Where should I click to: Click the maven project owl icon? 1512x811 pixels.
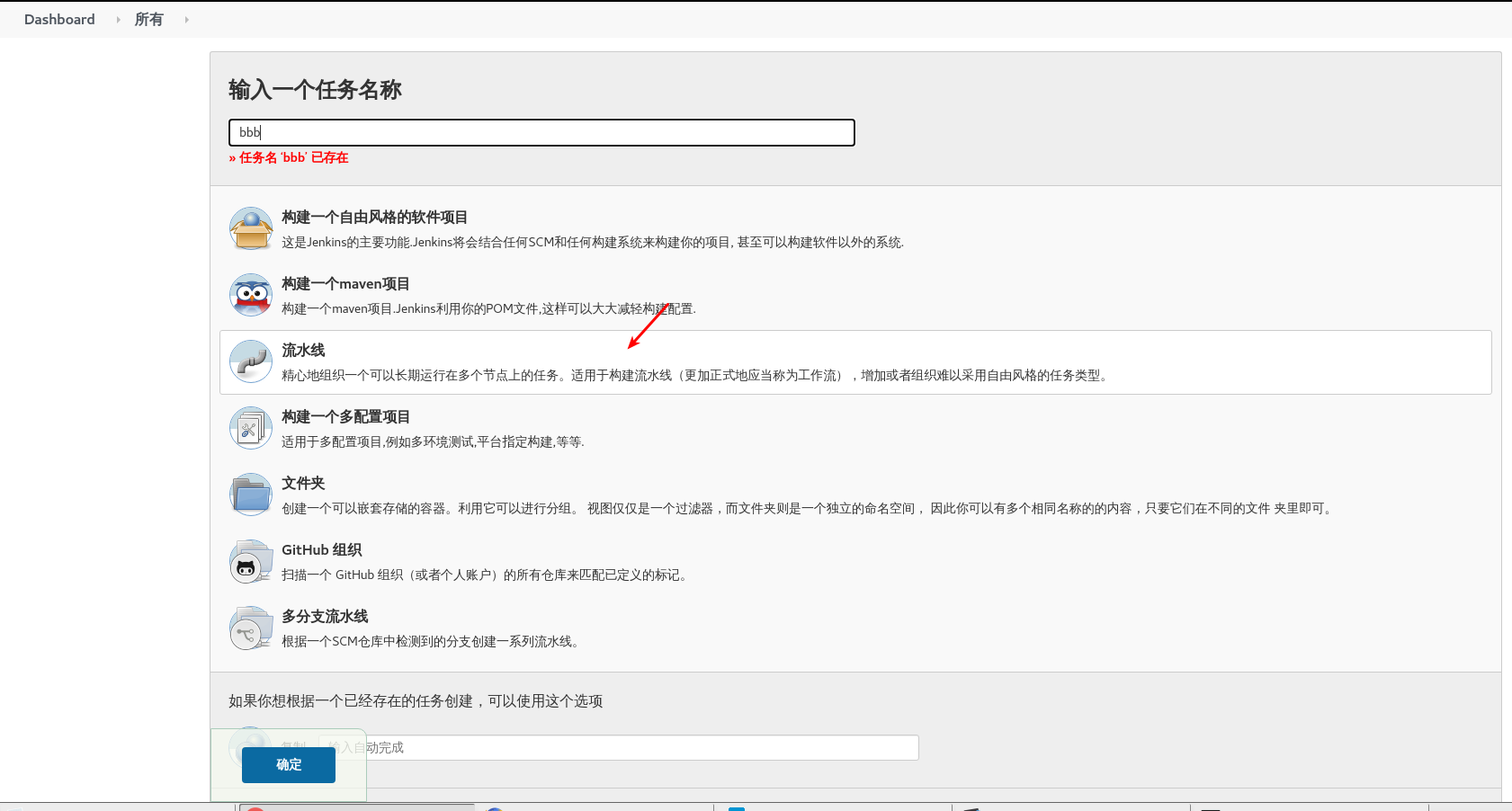pyautogui.click(x=251, y=295)
